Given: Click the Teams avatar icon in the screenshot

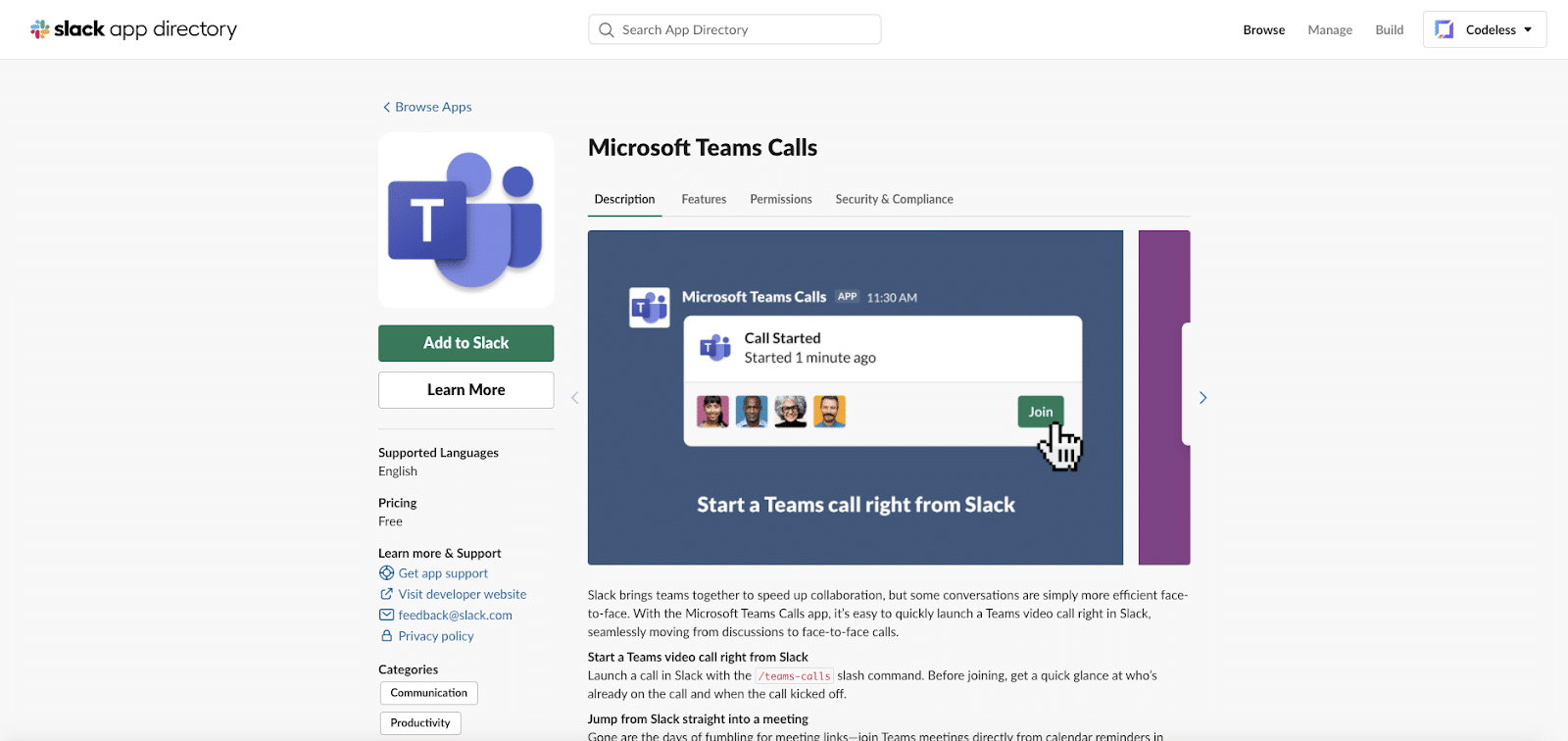Looking at the screenshot, I should click(x=649, y=308).
